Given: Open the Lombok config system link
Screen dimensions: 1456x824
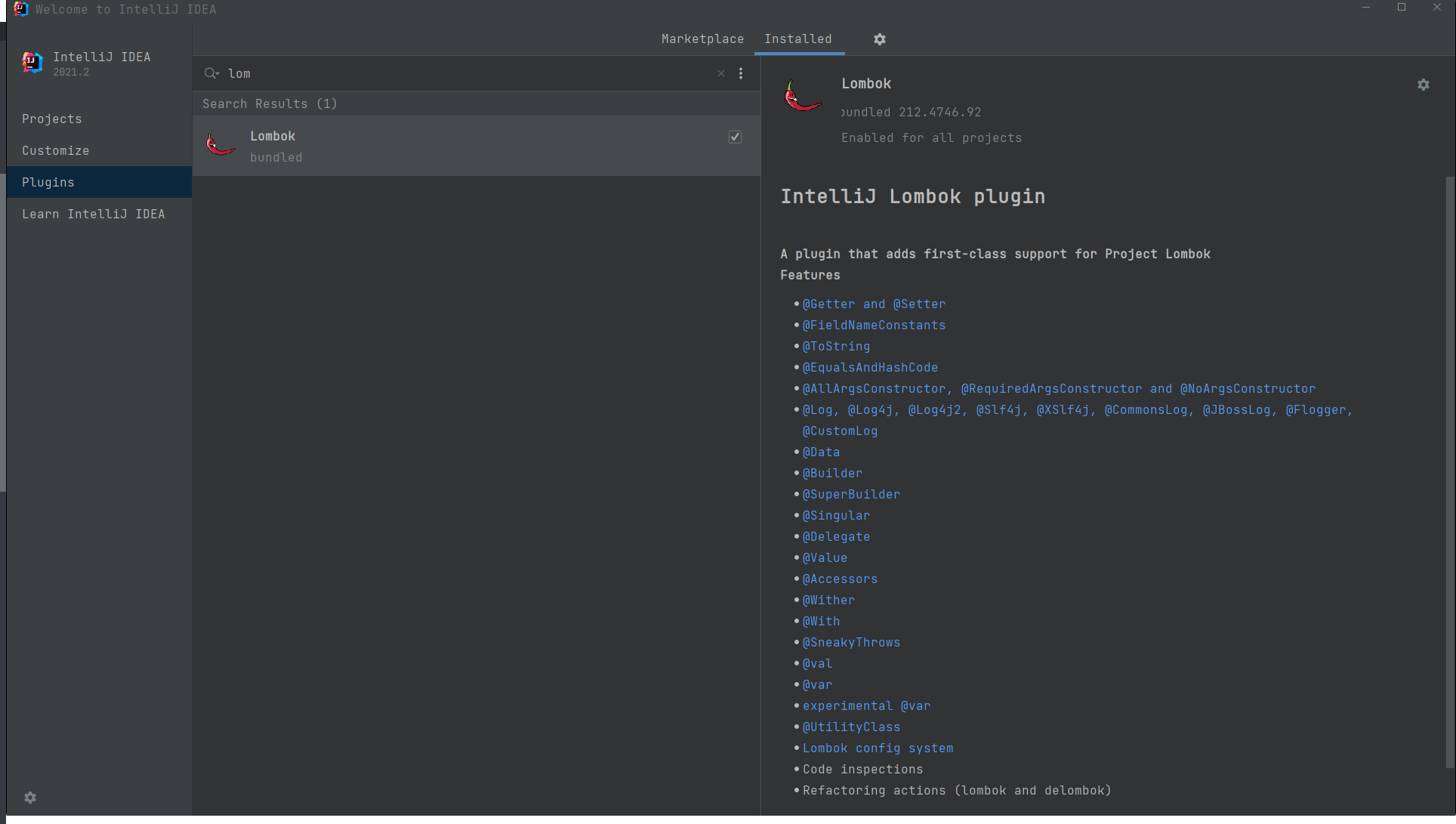Looking at the screenshot, I should (878, 748).
